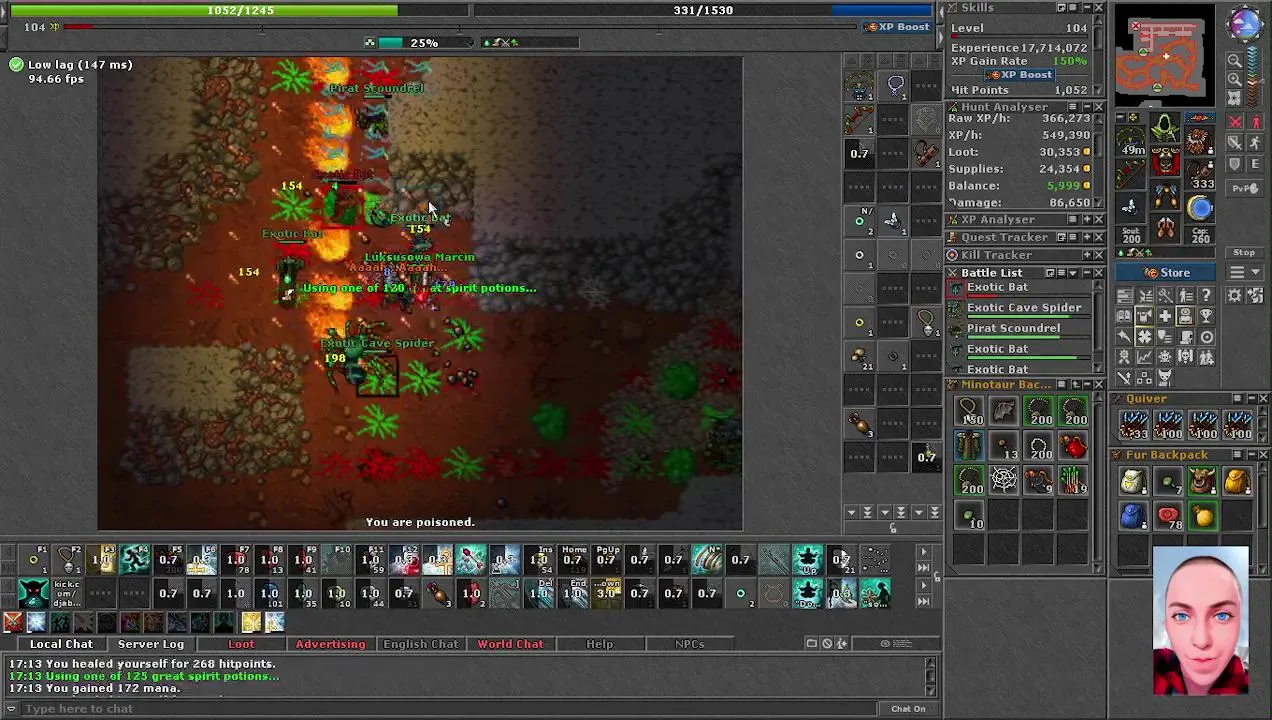Toggle the red standing figure stance icon
The image size is (1272, 720).
point(1255,121)
